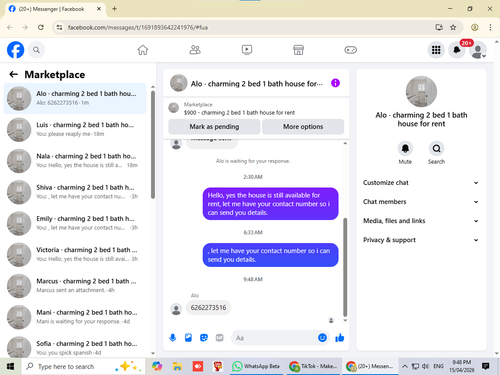Click the Windows Start button

(10, 367)
